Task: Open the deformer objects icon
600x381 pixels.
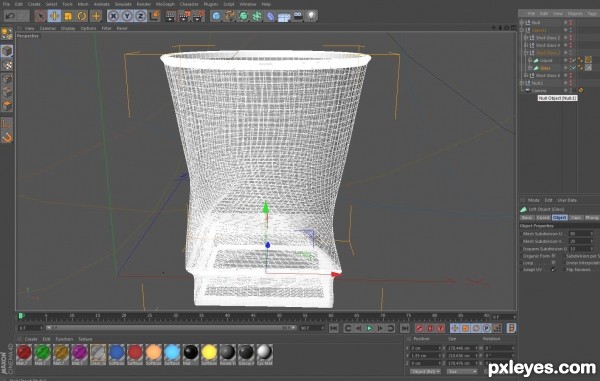Action: point(271,16)
